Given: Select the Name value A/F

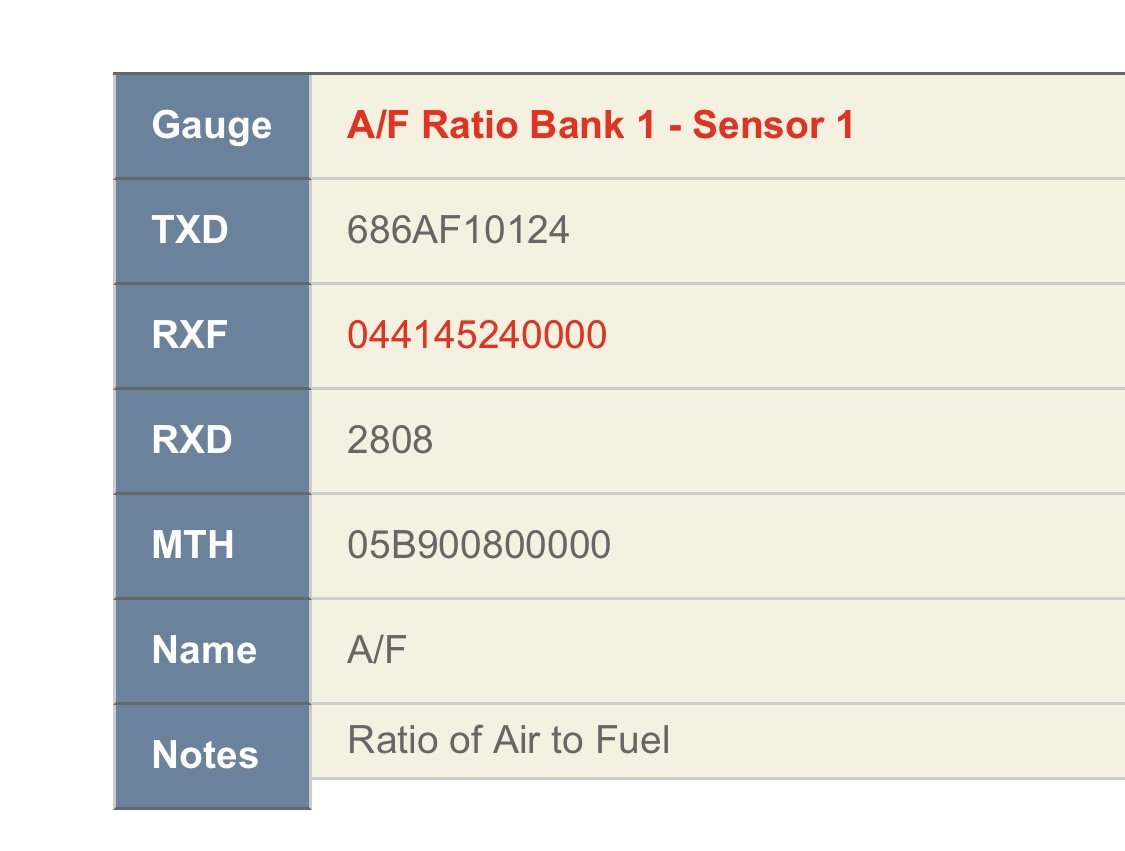Looking at the screenshot, I should 377,649.
